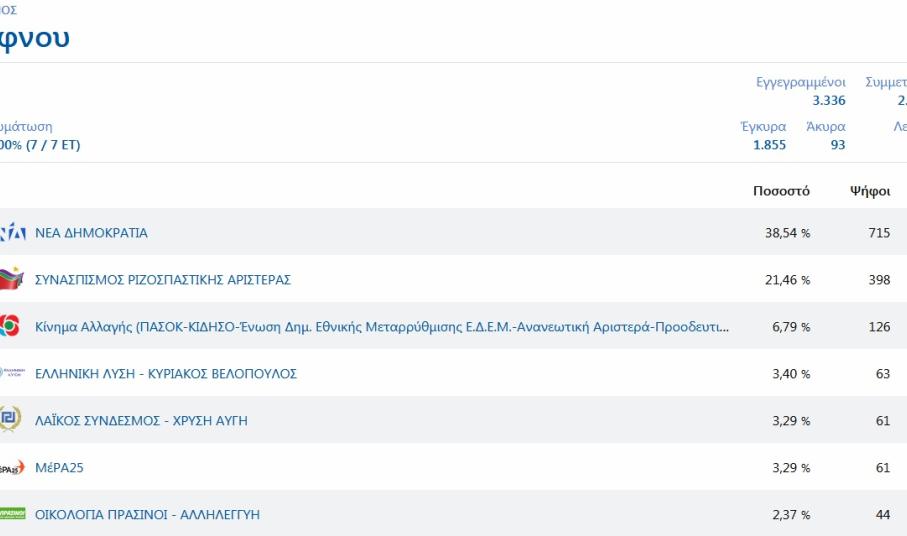The image size is (907, 536).
Task: Open the ΝΕΑ ΔΗΜΟΚΡΑΤΙΑ party link
Action: (x=91, y=233)
